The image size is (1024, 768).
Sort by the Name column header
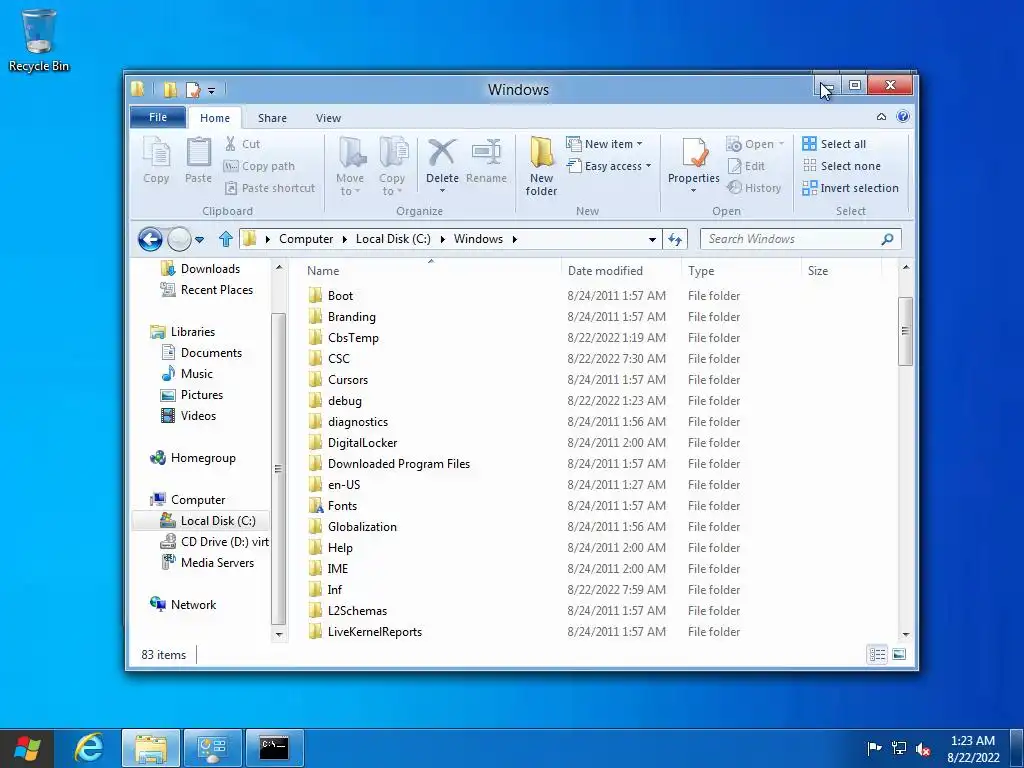point(431,270)
